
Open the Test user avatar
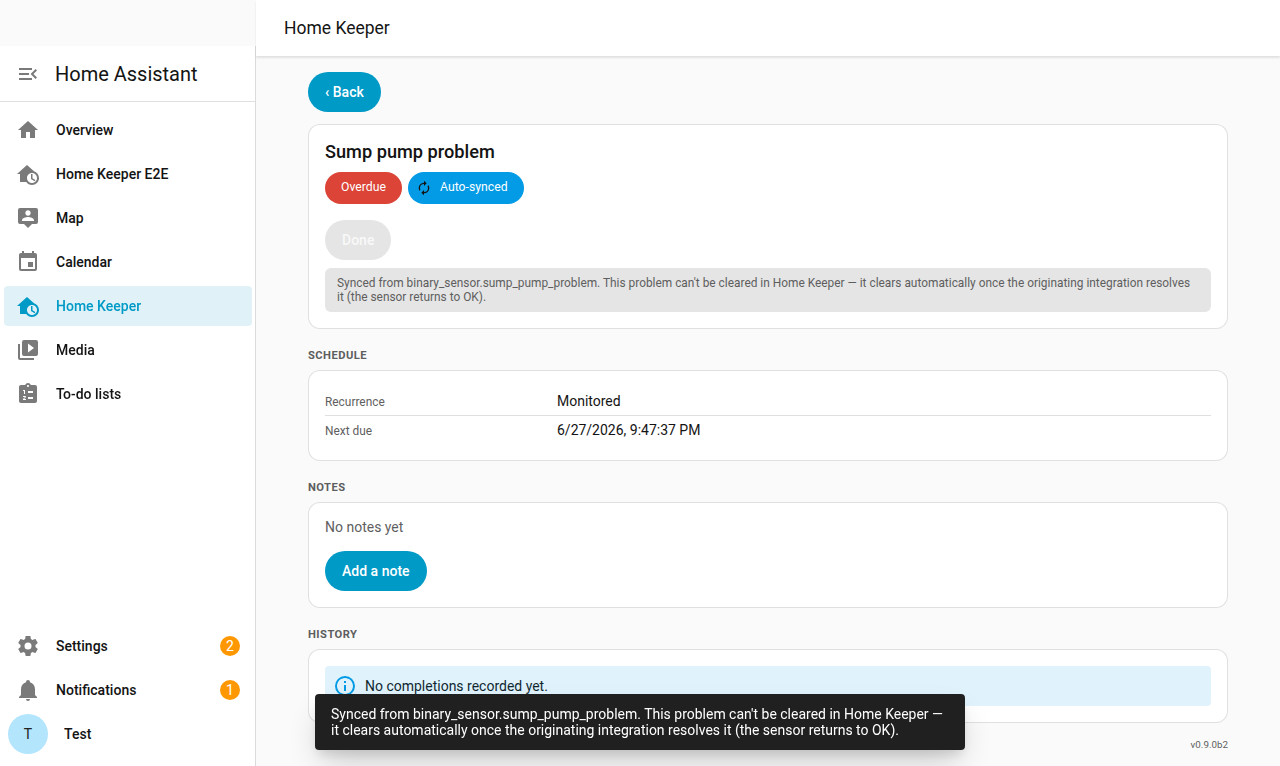(x=28, y=734)
